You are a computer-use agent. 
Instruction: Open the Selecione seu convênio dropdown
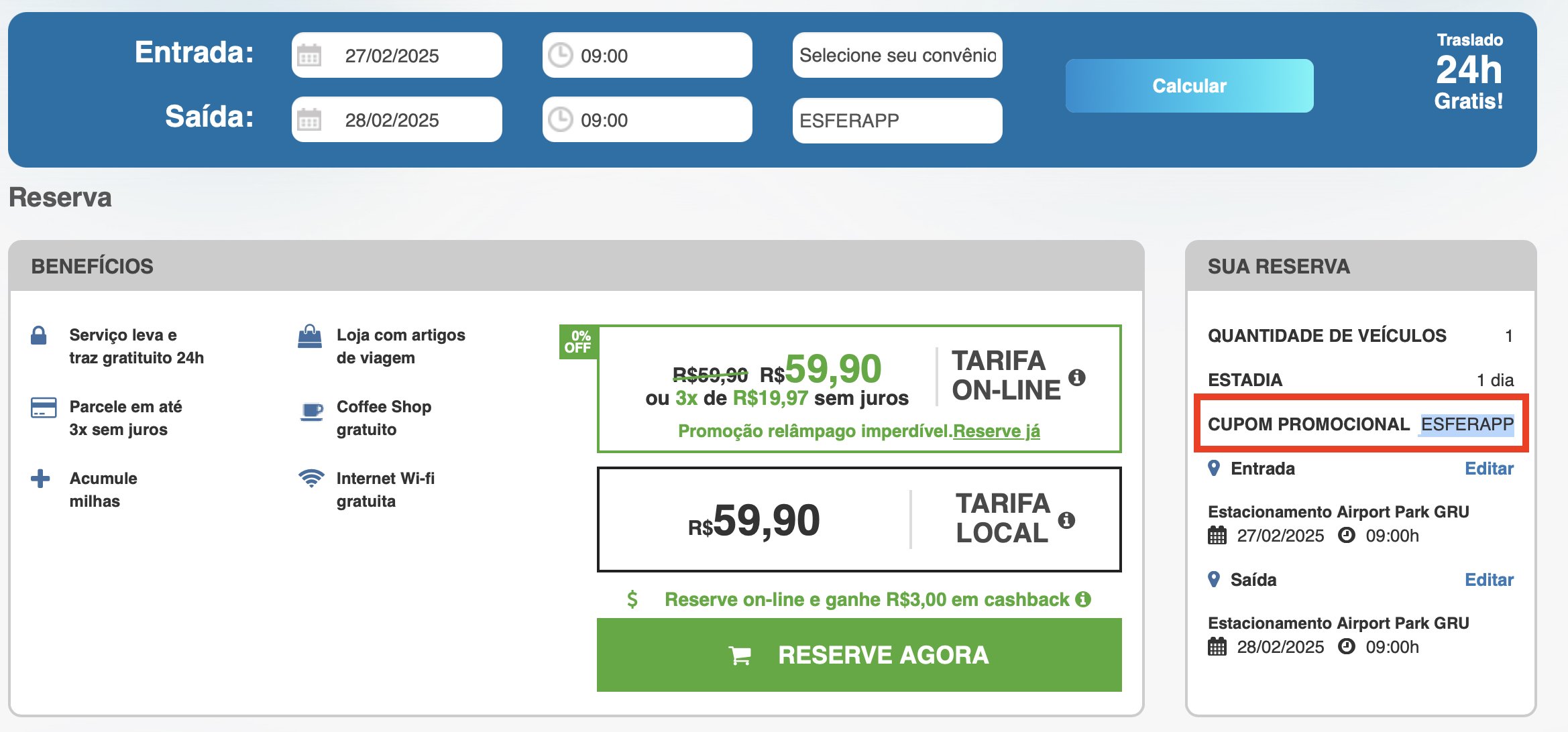pyautogui.click(x=897, y=55)
